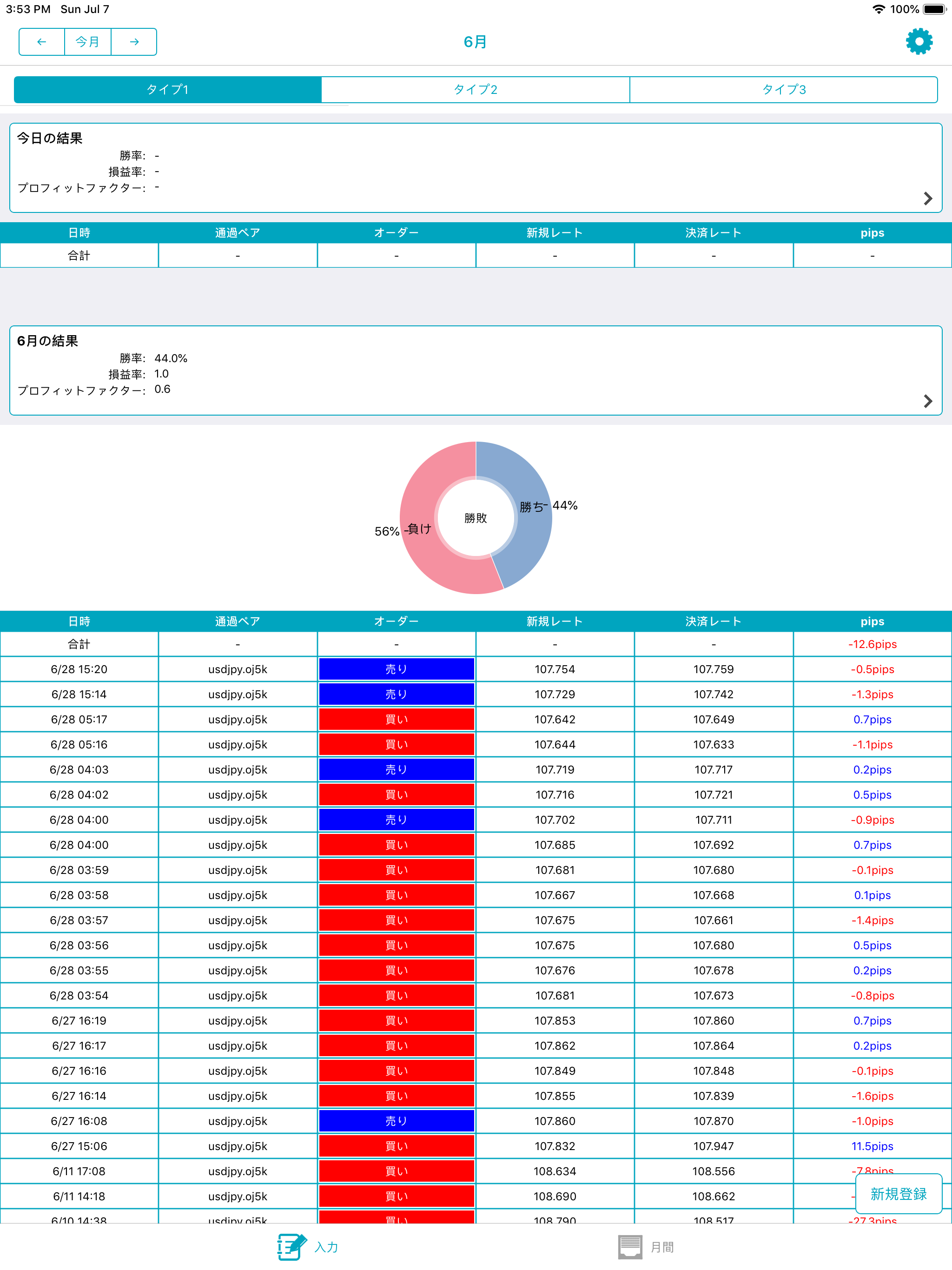Tap the 売り order at 6/27 16:08

click(396, 1121)
